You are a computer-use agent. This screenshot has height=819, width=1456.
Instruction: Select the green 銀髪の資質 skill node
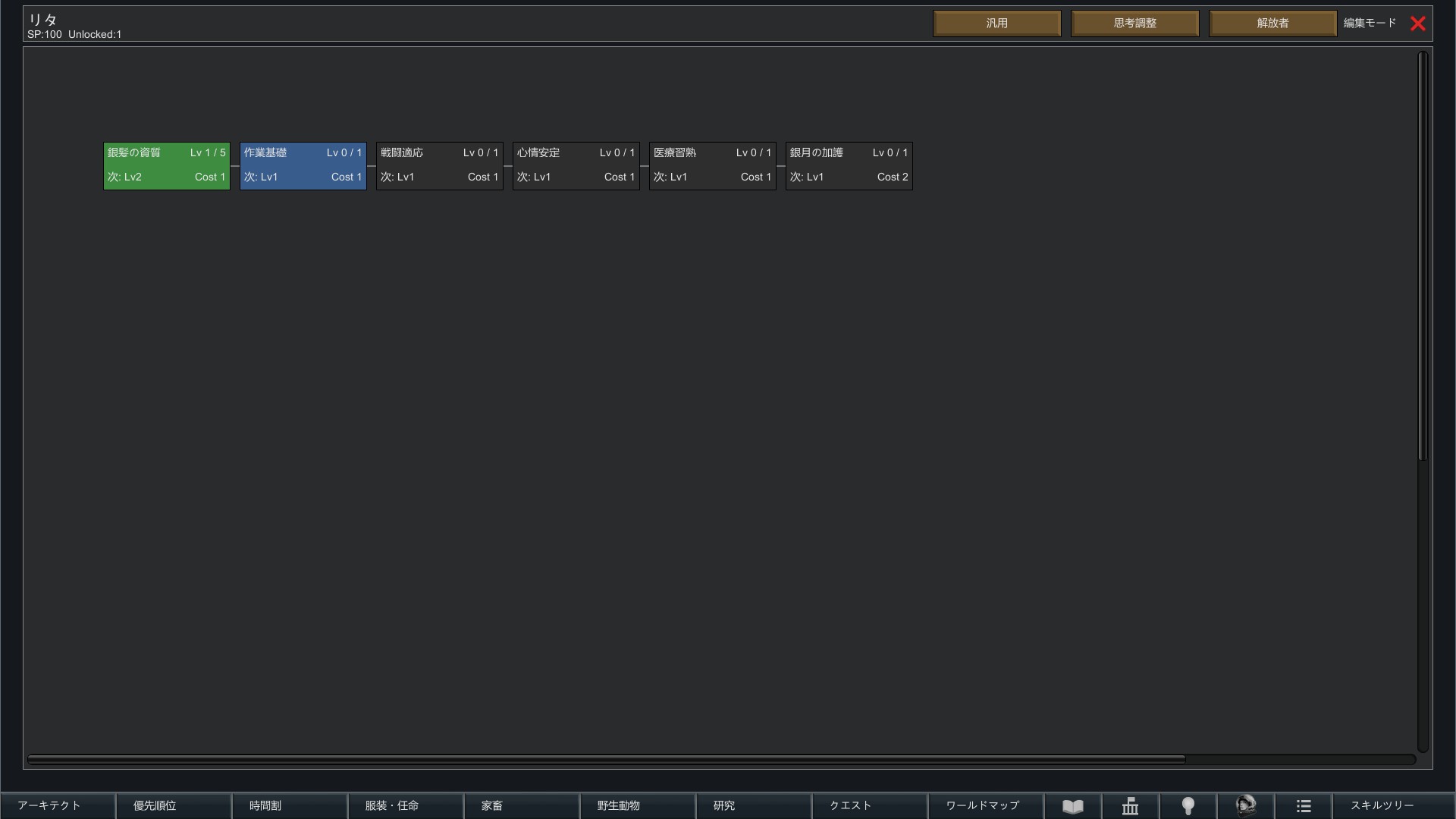click(x=167, y=165)
